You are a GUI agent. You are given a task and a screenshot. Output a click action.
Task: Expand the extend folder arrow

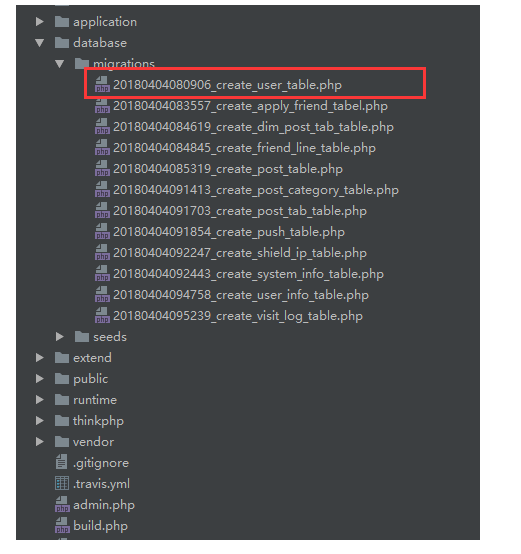pyautogui.click(x=40, y=358)
